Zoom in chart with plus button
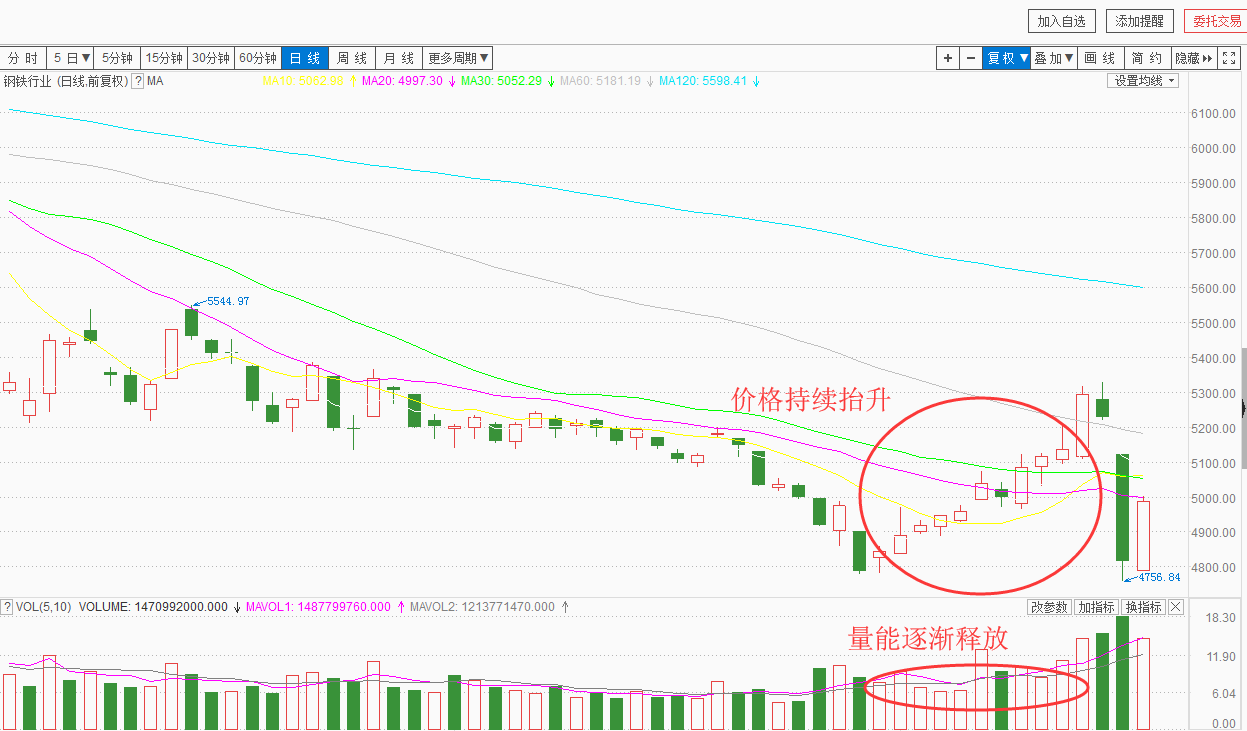This screenshot has width=1247, height=731. 947,58
